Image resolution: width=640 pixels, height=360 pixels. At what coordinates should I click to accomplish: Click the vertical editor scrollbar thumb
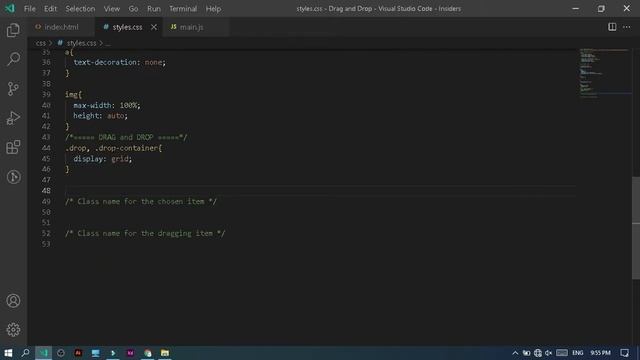pyautogui.click(x=636, y=228)
